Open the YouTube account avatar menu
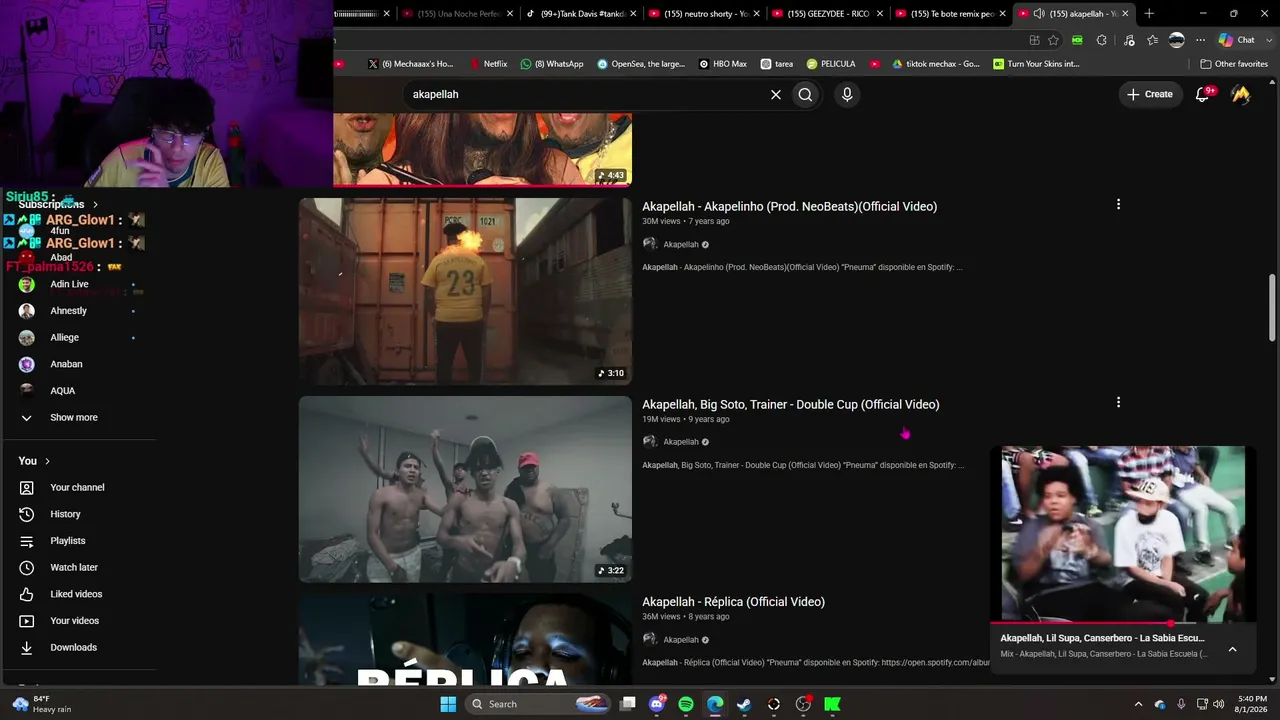Image resolution: width=1280 pixels, height=720 pixels. coord(1241,94)
